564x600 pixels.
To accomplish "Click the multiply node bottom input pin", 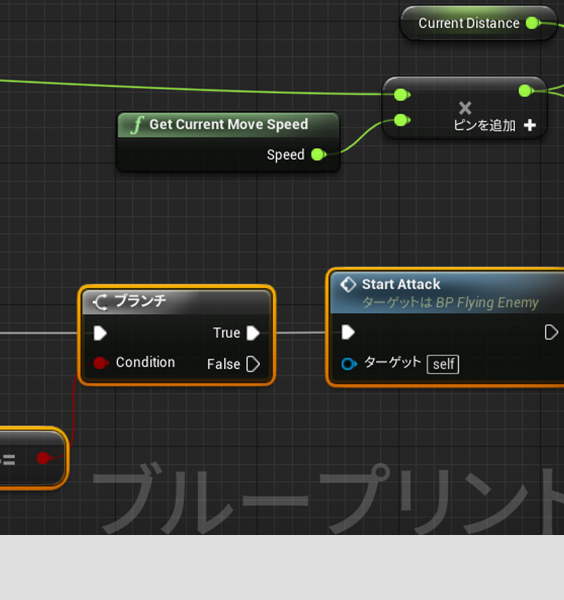I will coord(401,121).
